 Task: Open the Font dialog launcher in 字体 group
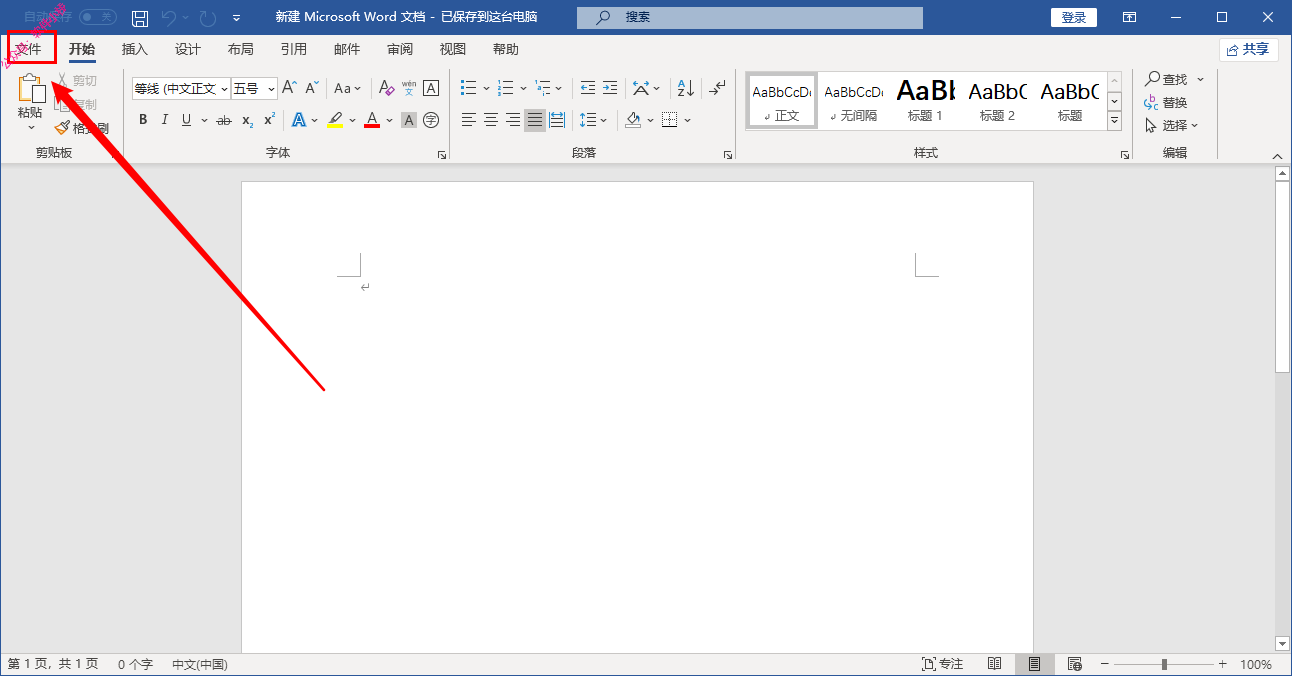click(441, 155)
